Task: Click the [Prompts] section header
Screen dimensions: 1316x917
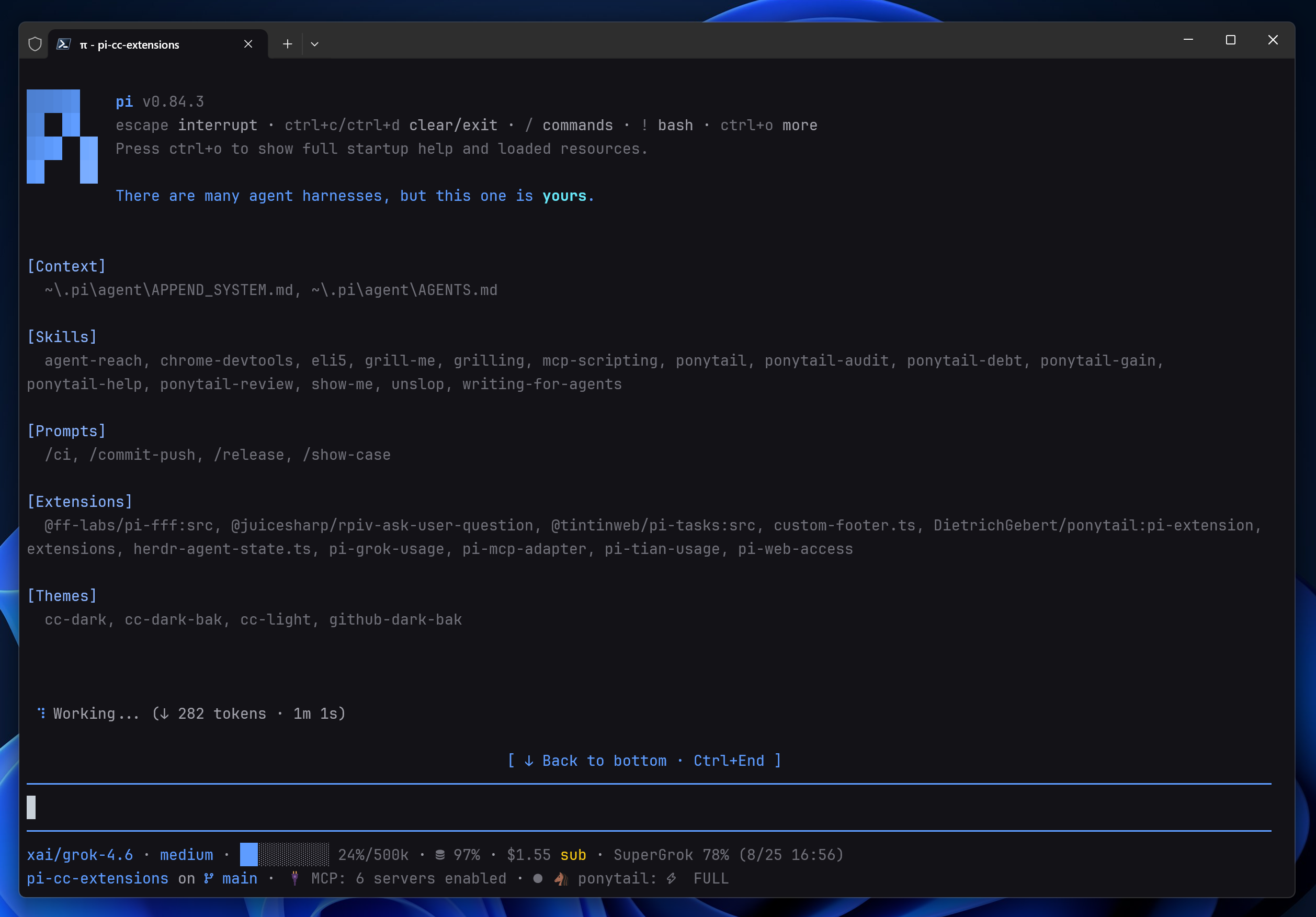Action: point(66,431)
